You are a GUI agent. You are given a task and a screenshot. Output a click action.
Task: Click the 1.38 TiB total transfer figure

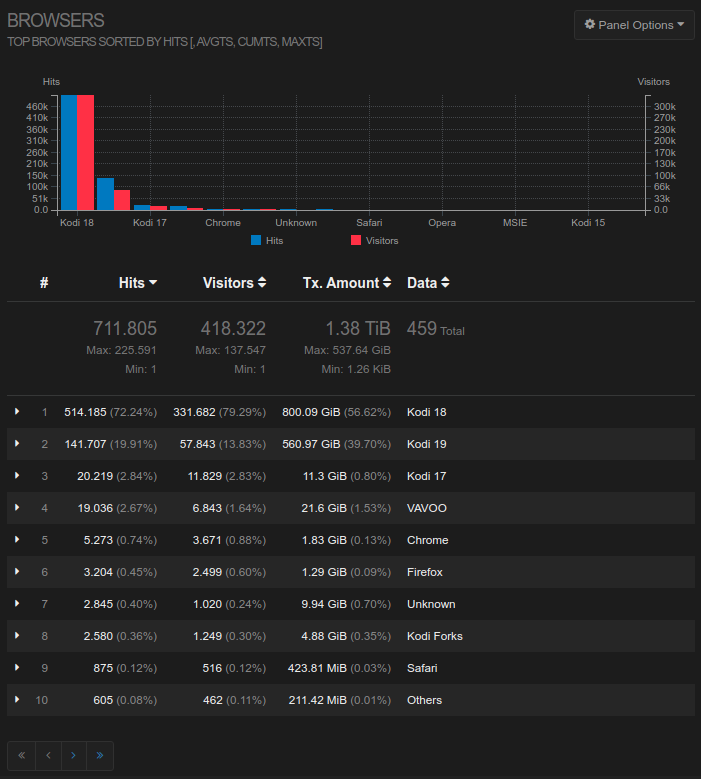[358, 328]
